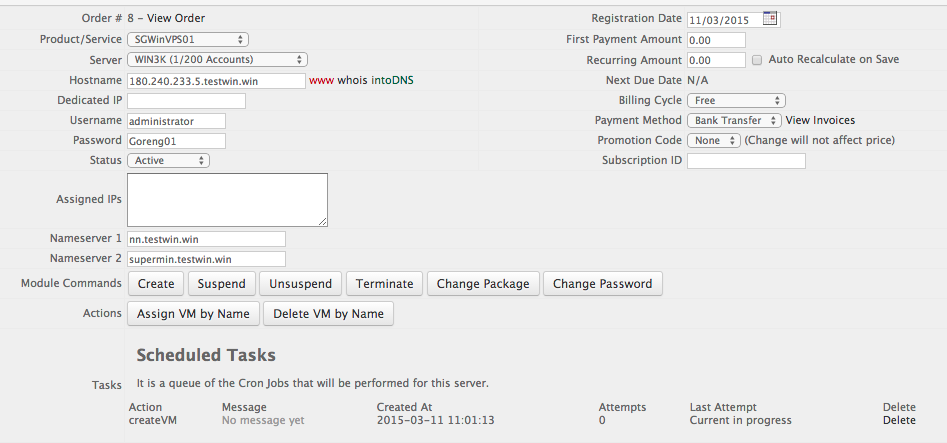947x443 pixels.
Task: Focus the Dedicated IP input field
Action: click(x=187, y=101)
